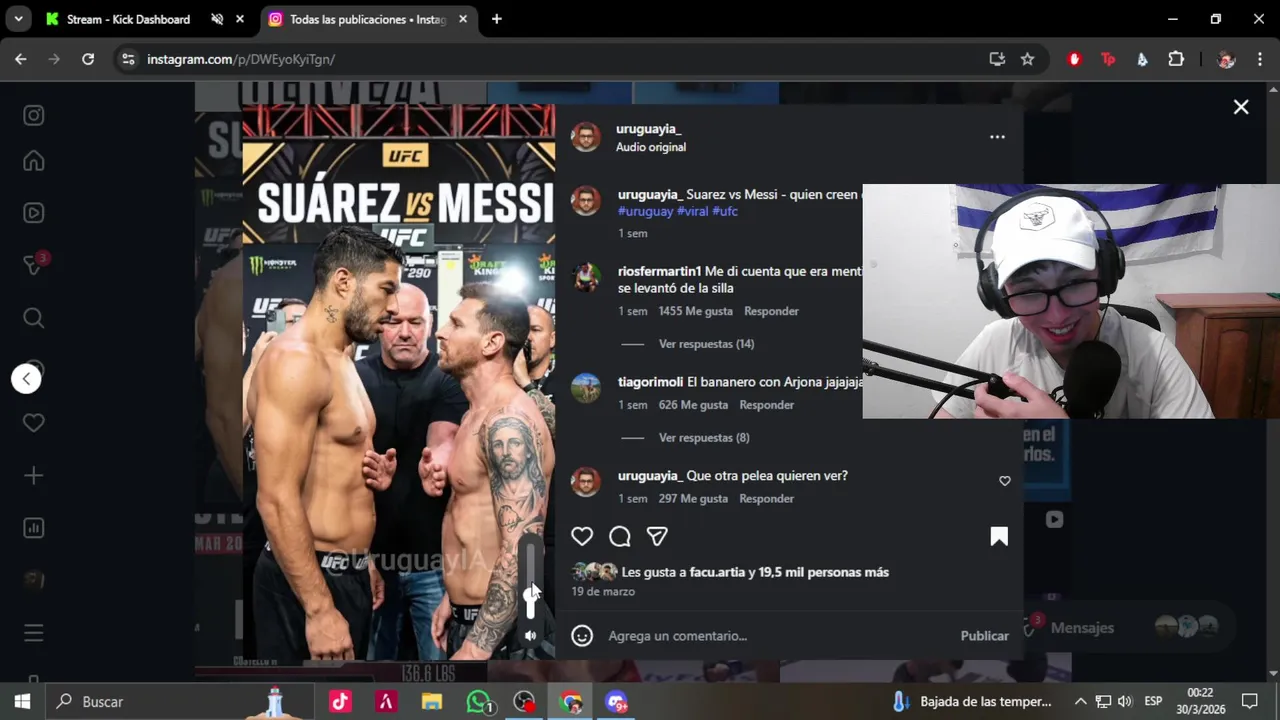
Task: Open riosfermartin1's avatar picture
Action: click(585, 277)
